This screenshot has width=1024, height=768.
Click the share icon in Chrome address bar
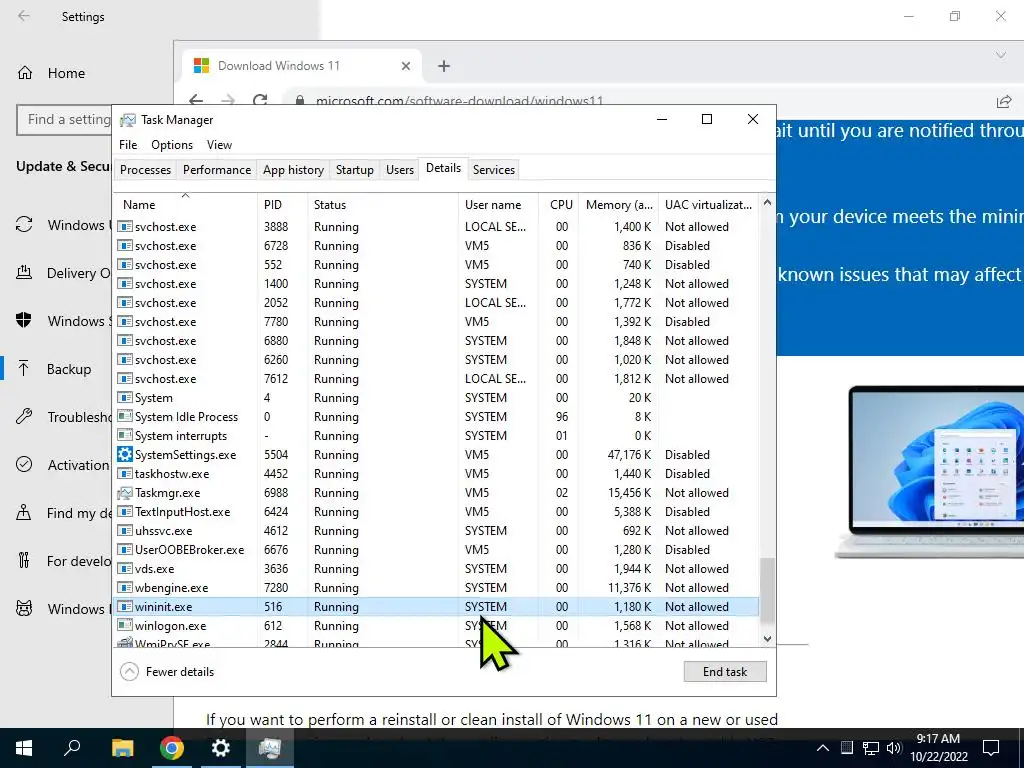[x=1004, y=101]
